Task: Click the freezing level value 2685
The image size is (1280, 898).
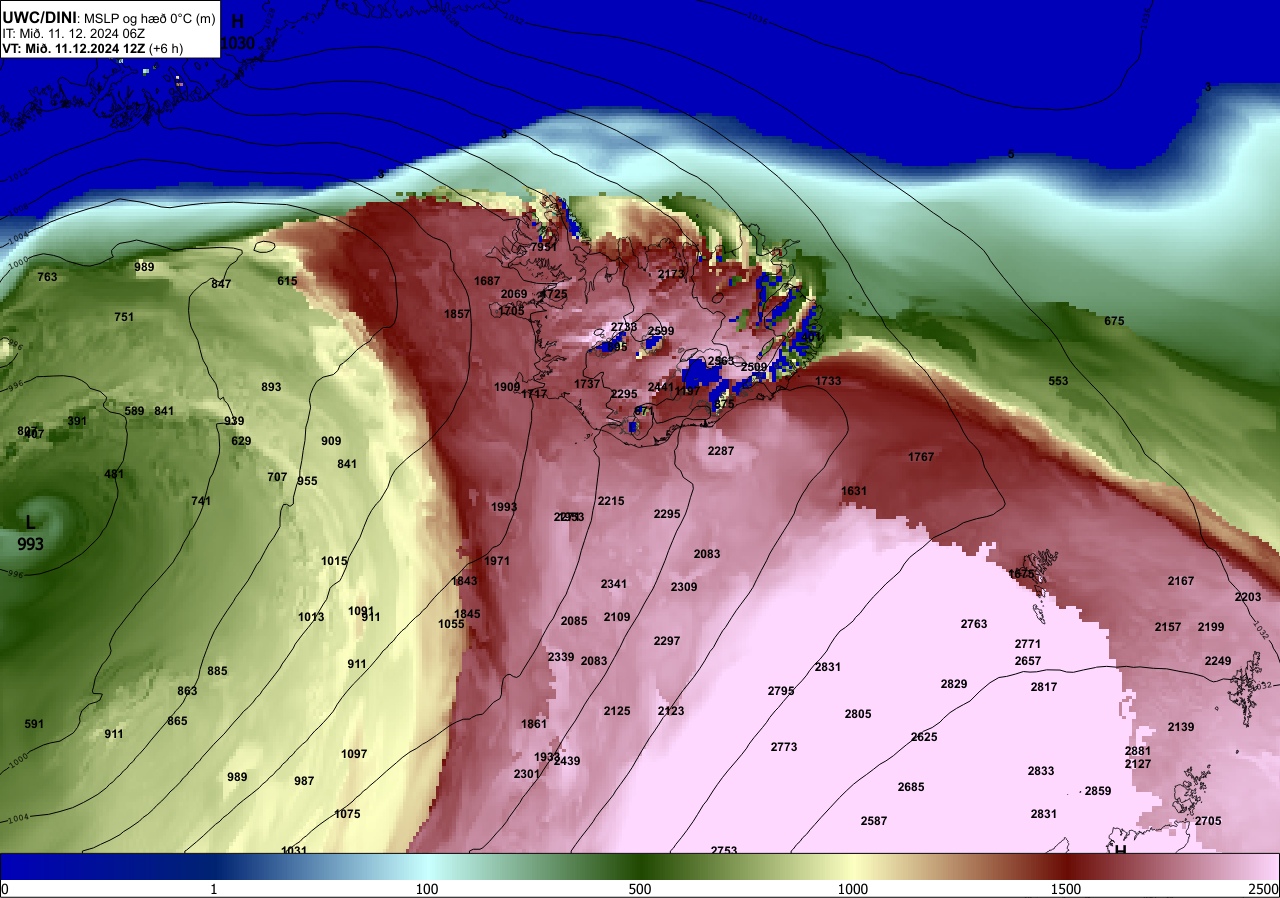Action: point(911,787)
